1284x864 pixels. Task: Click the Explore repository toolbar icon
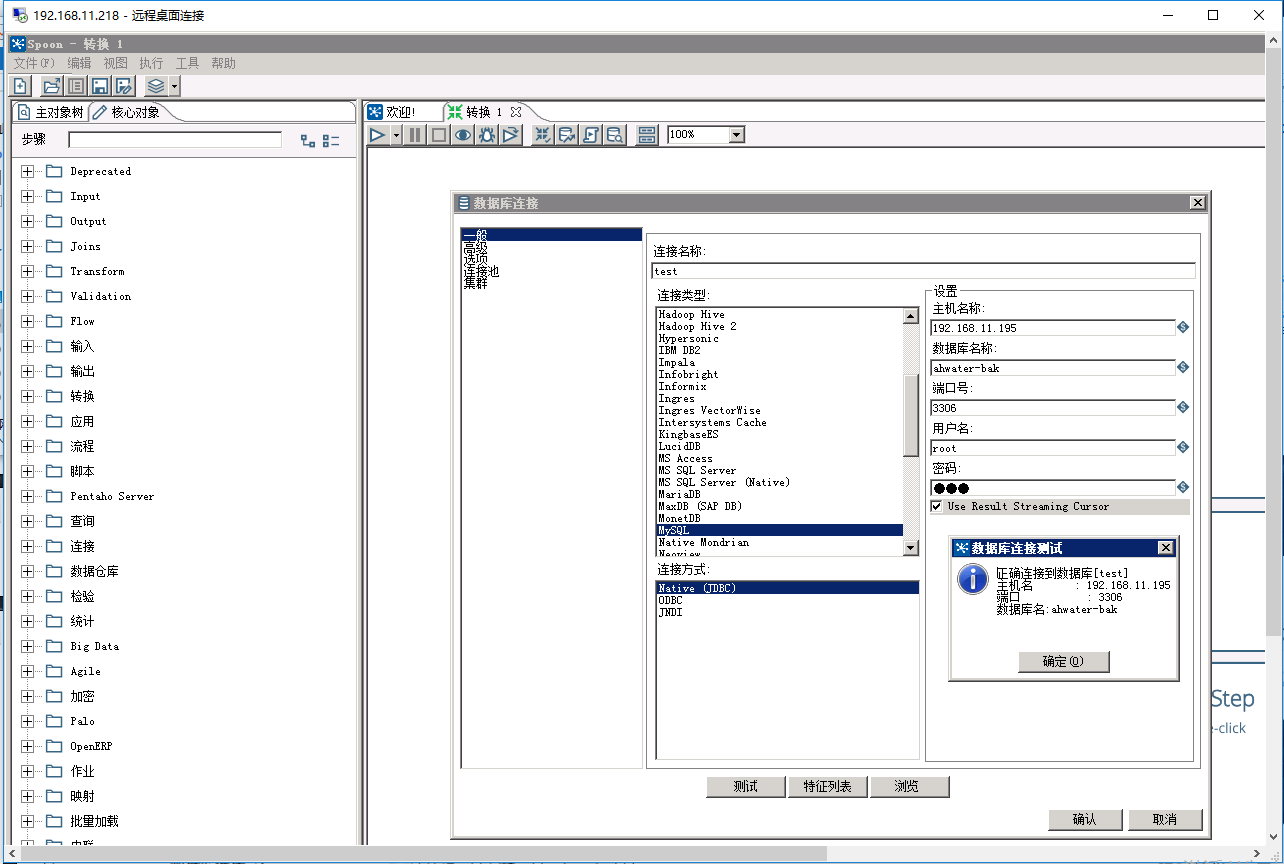76,86
